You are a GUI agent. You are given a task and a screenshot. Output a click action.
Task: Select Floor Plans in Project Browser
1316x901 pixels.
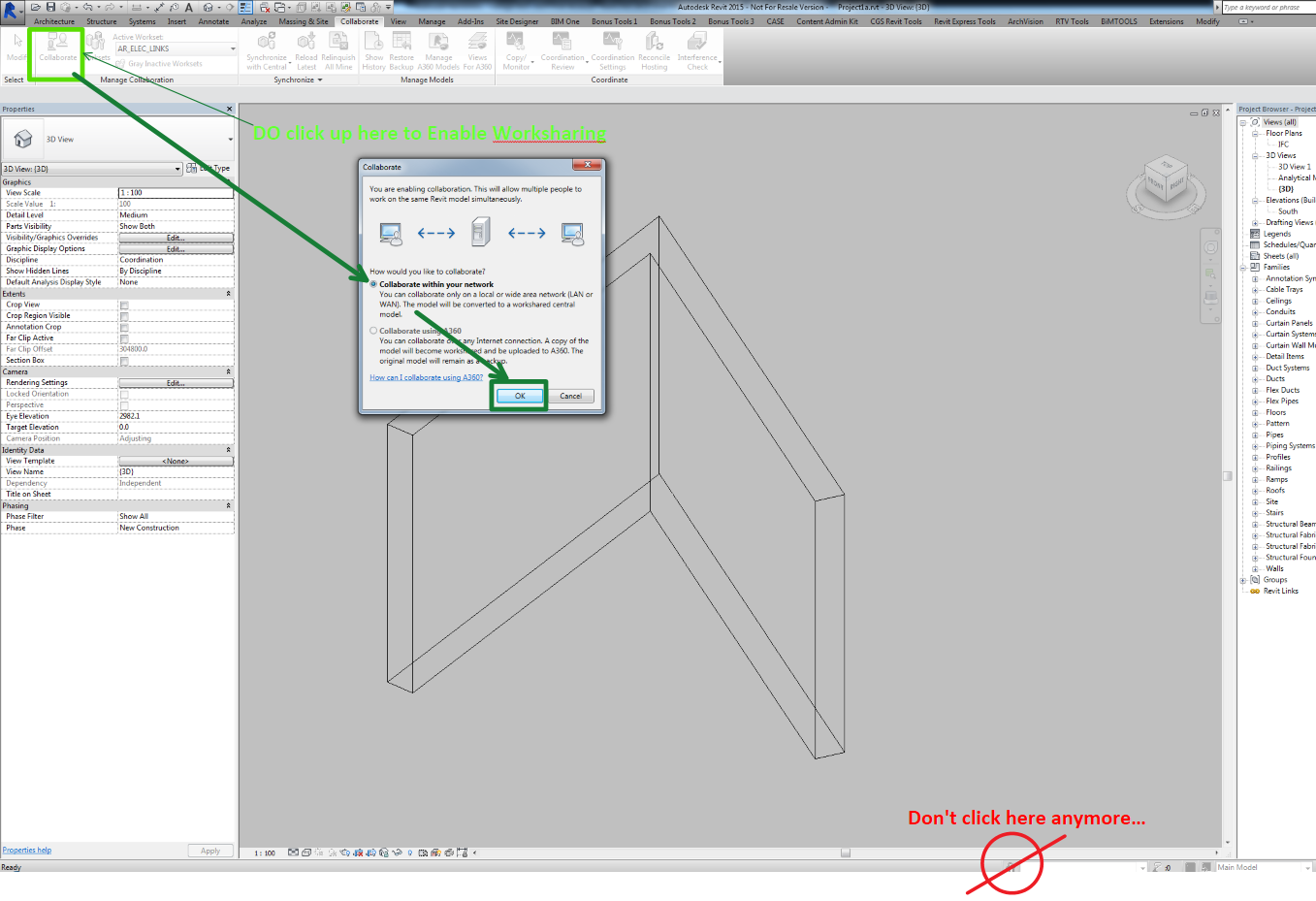pyautogui.click(x=1284, y=133)
